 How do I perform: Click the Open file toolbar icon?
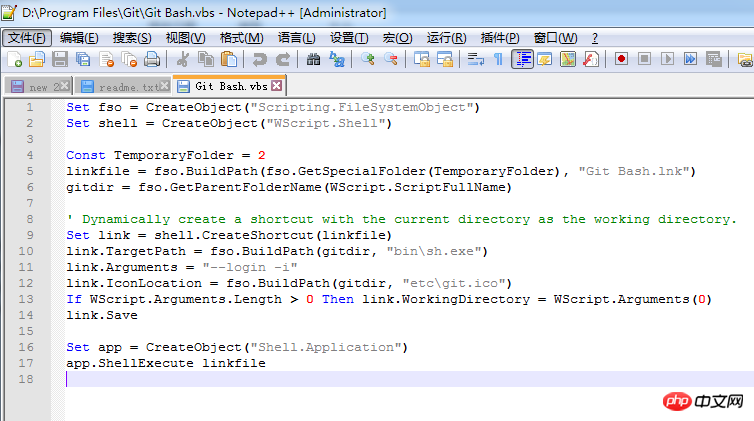[x=37, y=60]
